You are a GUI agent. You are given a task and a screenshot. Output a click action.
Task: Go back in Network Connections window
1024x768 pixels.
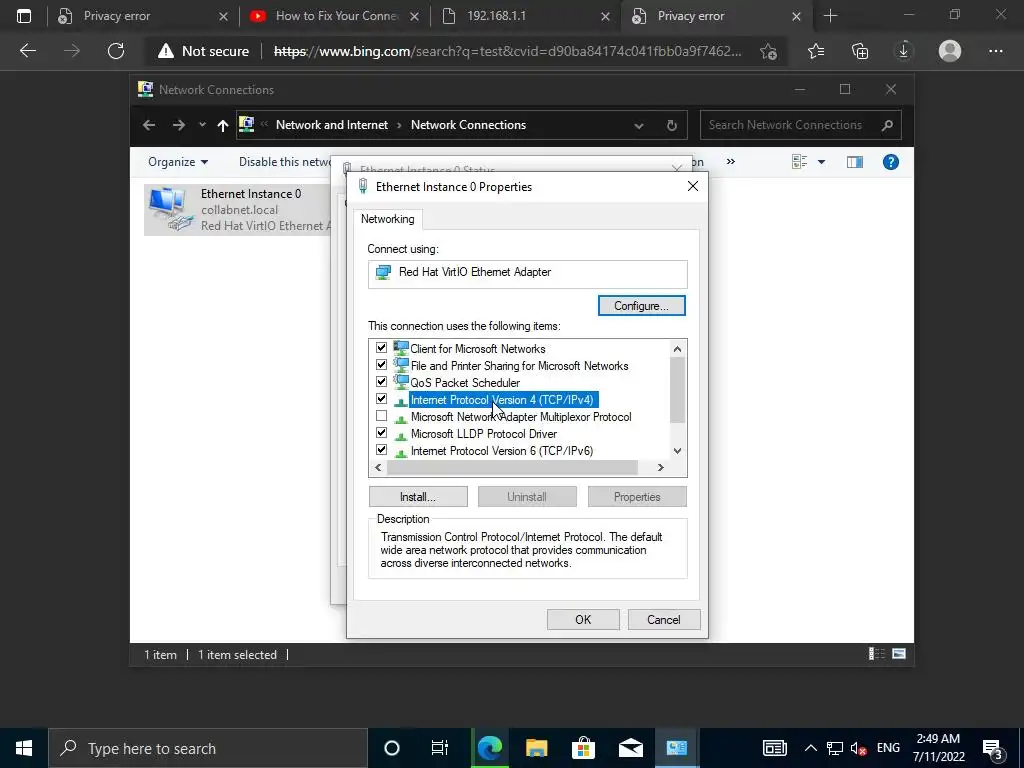pyautogui.click(x=149, y=125)
